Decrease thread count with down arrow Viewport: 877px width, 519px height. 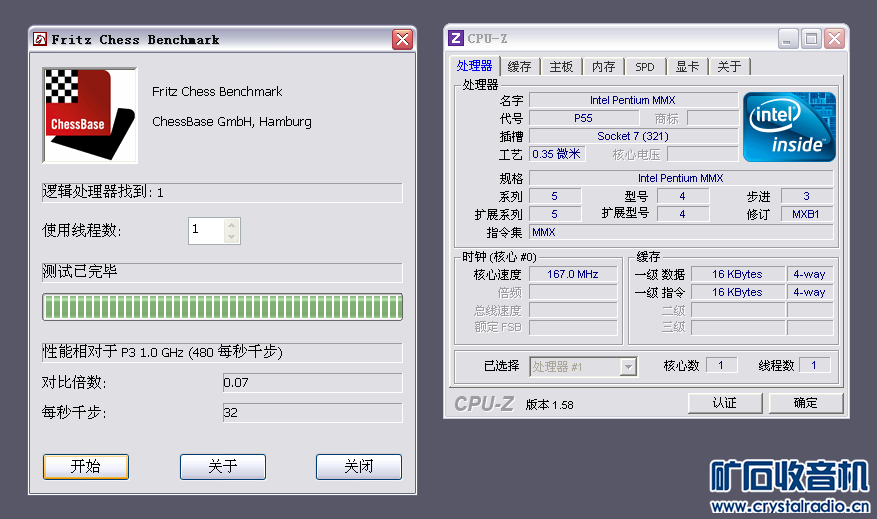tap(232, 237)
